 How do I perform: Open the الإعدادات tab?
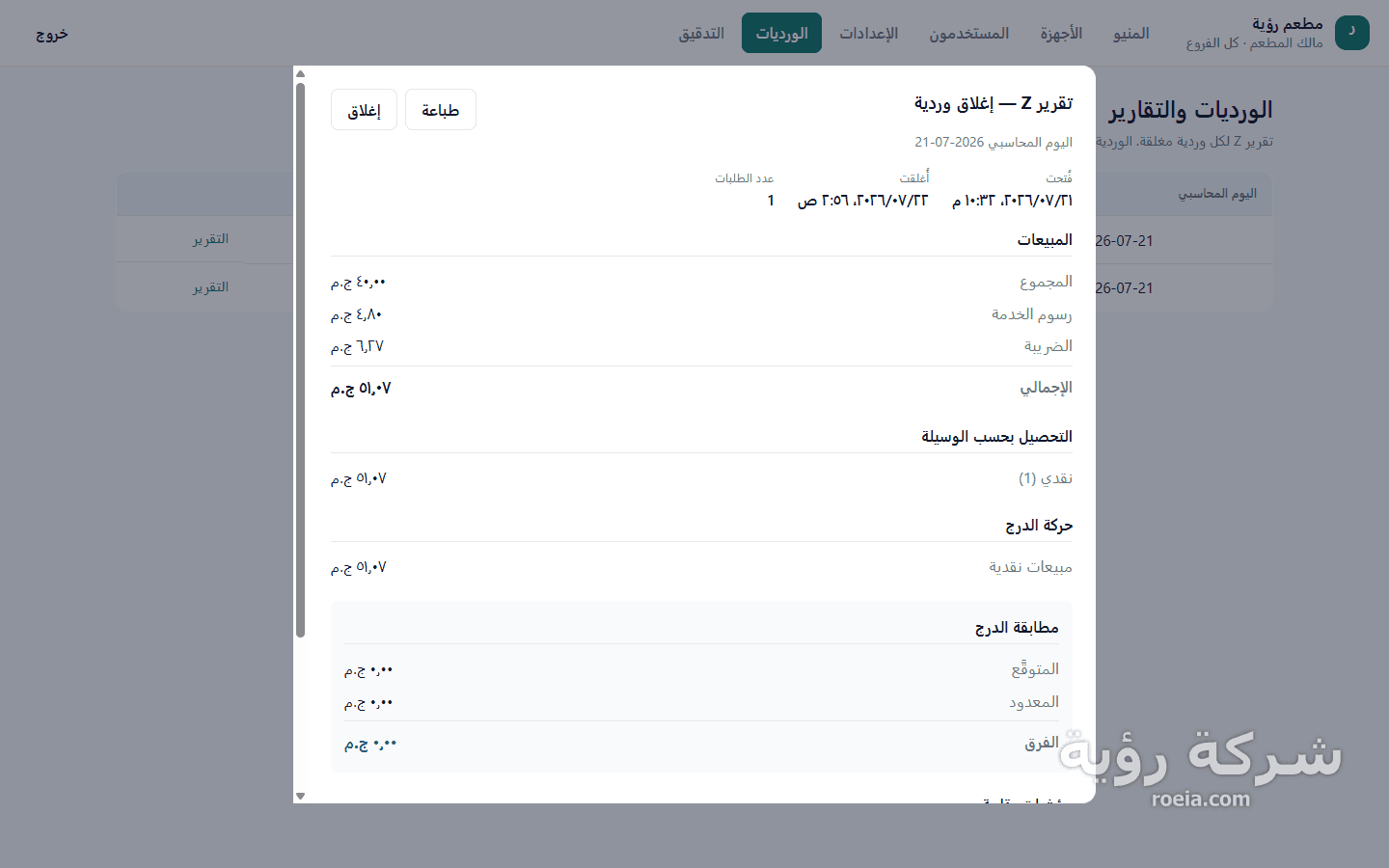point(868,33)
